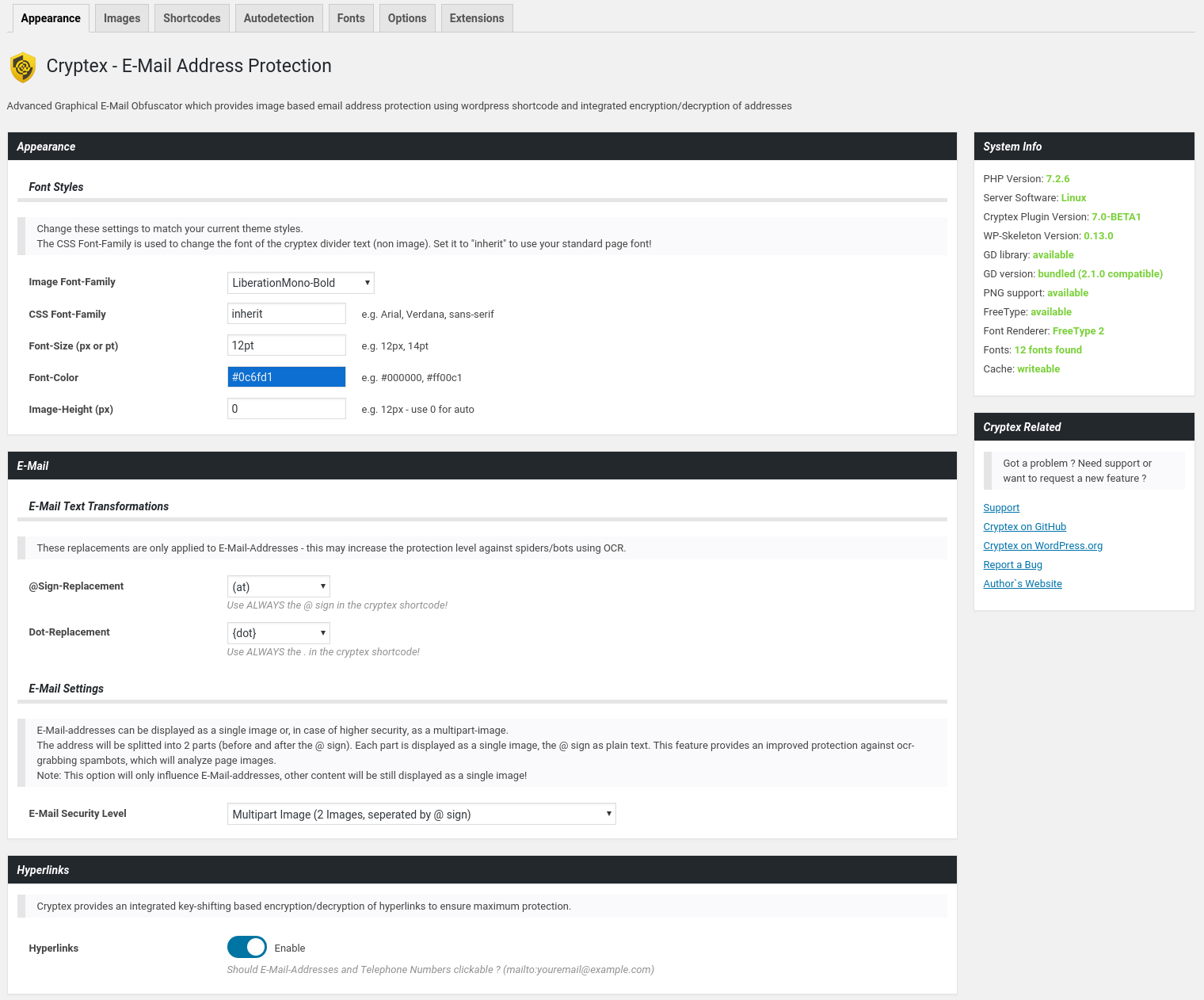This screenshot has width=1204, height=1000.
Task: Click the Cryptex Related panel header
Action: [1084, 427]
